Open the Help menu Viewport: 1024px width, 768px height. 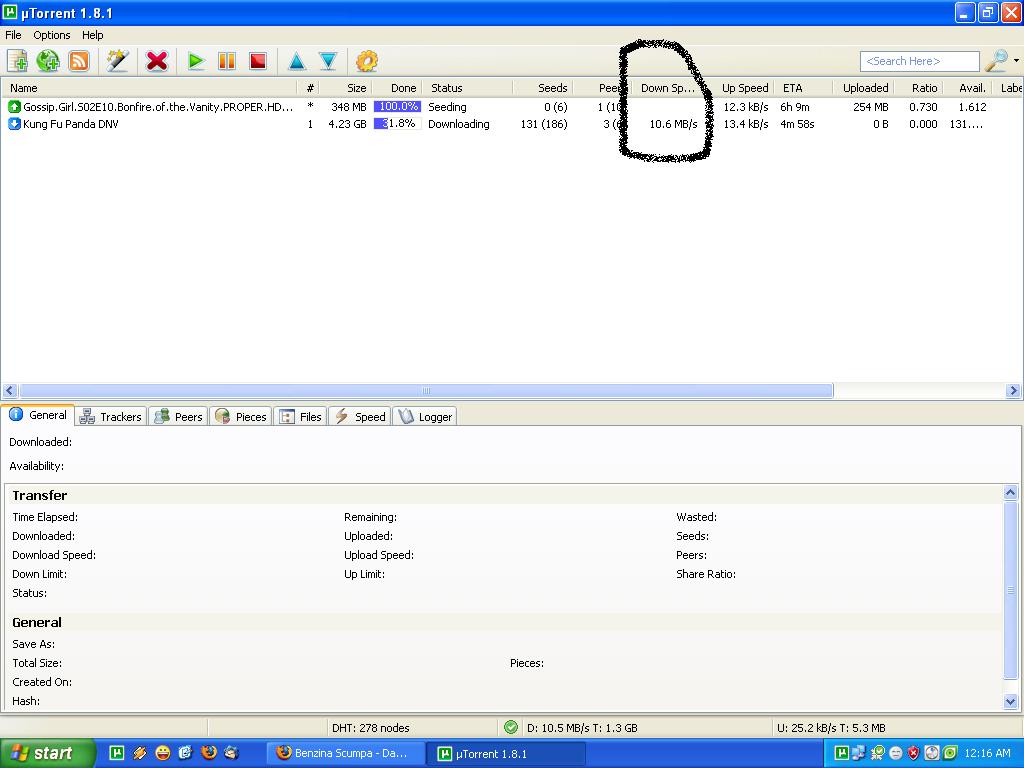(x=92, y=35)
